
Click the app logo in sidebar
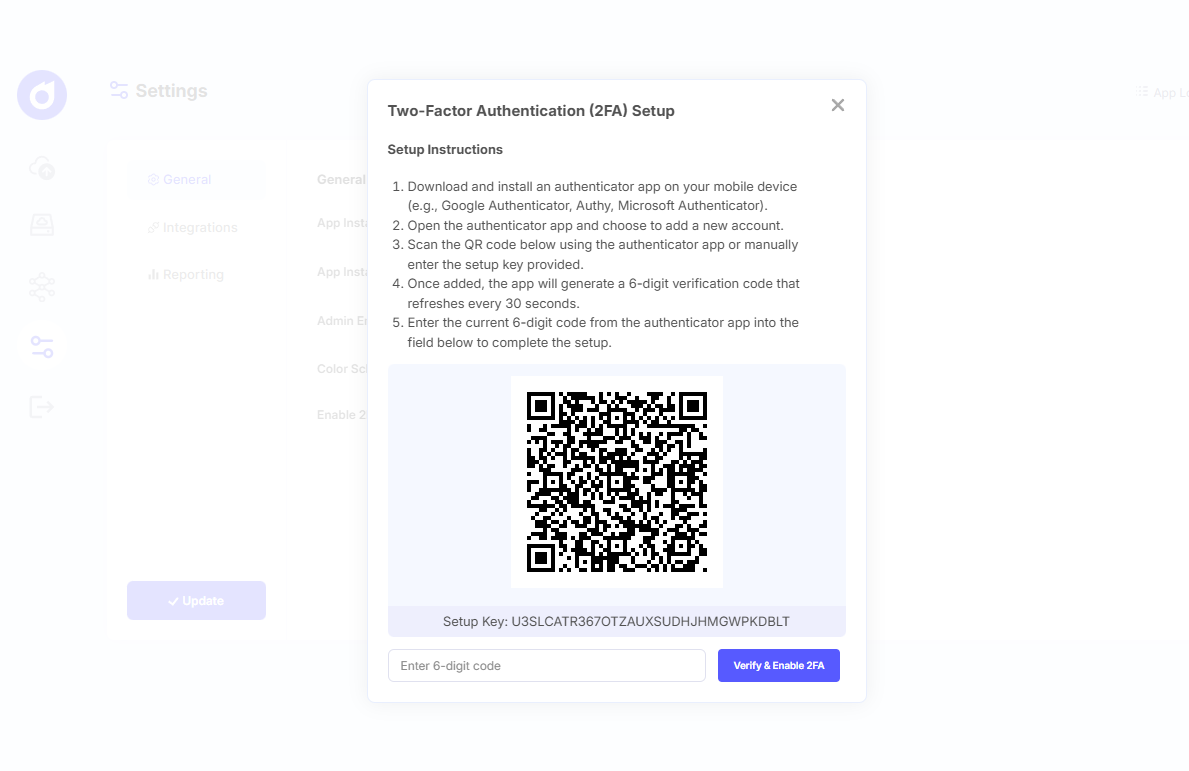[x=42, y=96]
